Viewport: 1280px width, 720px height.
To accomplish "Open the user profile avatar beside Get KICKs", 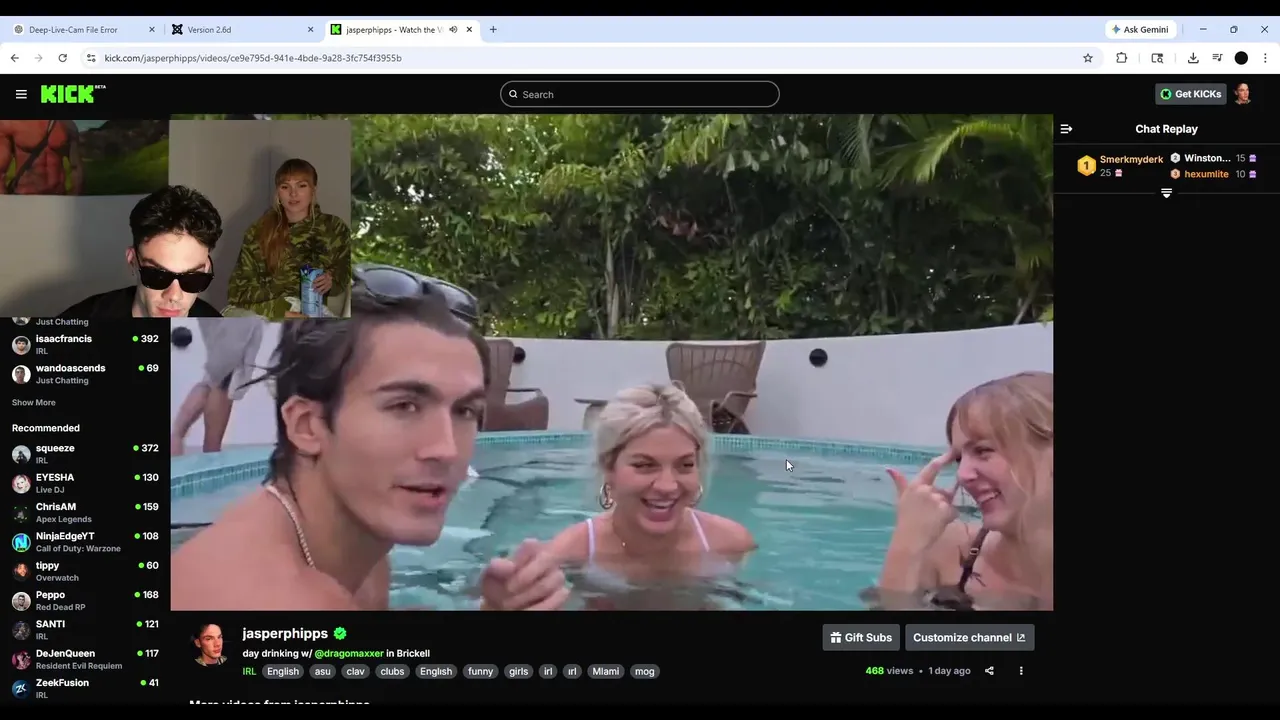I will point(1242,94).
